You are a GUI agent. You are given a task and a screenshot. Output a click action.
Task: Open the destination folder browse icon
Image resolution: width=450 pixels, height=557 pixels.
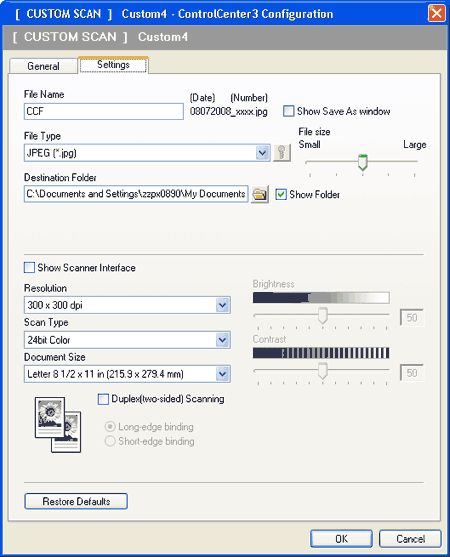(x=260, y=194)
